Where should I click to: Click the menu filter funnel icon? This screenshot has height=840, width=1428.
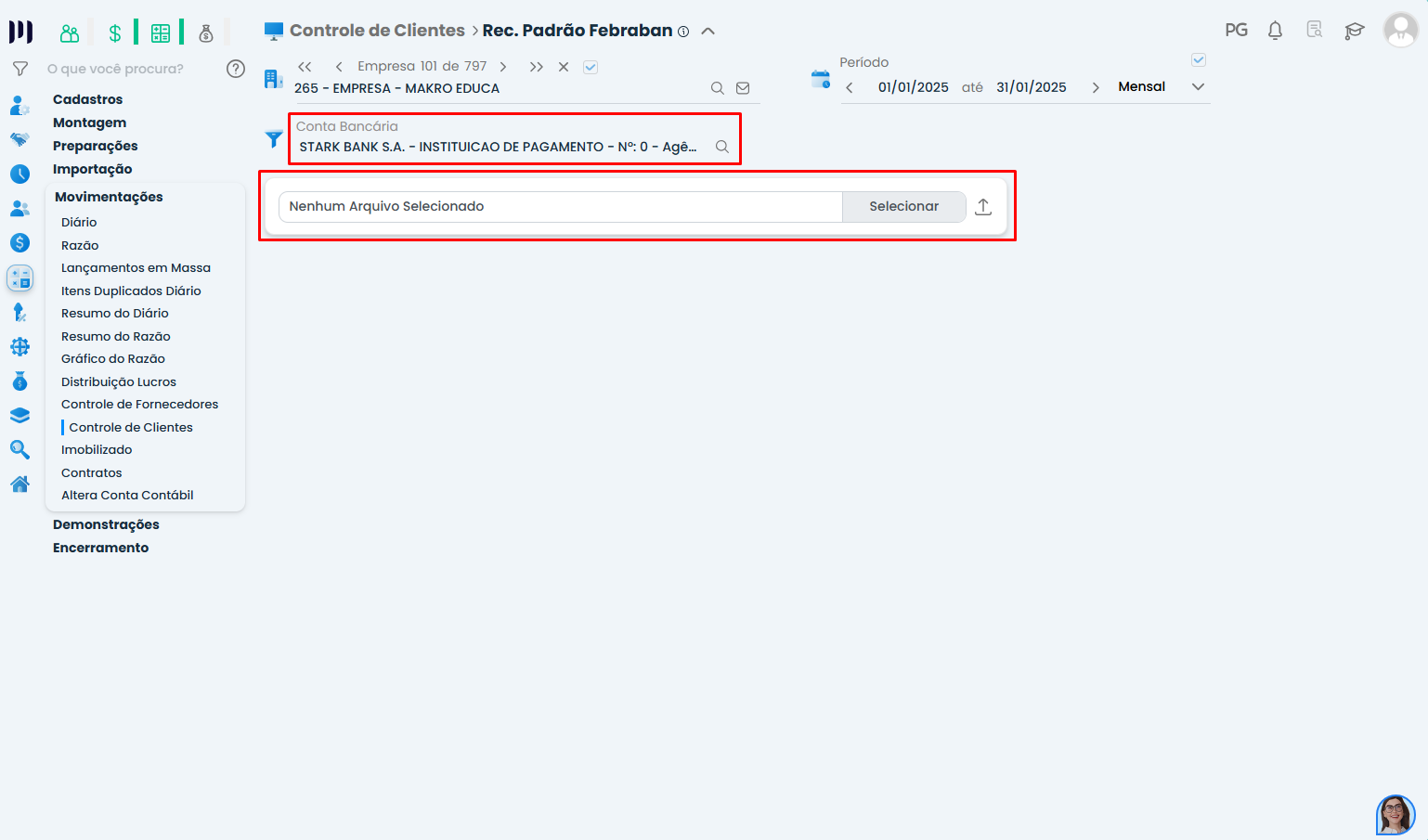coord(19,69)
